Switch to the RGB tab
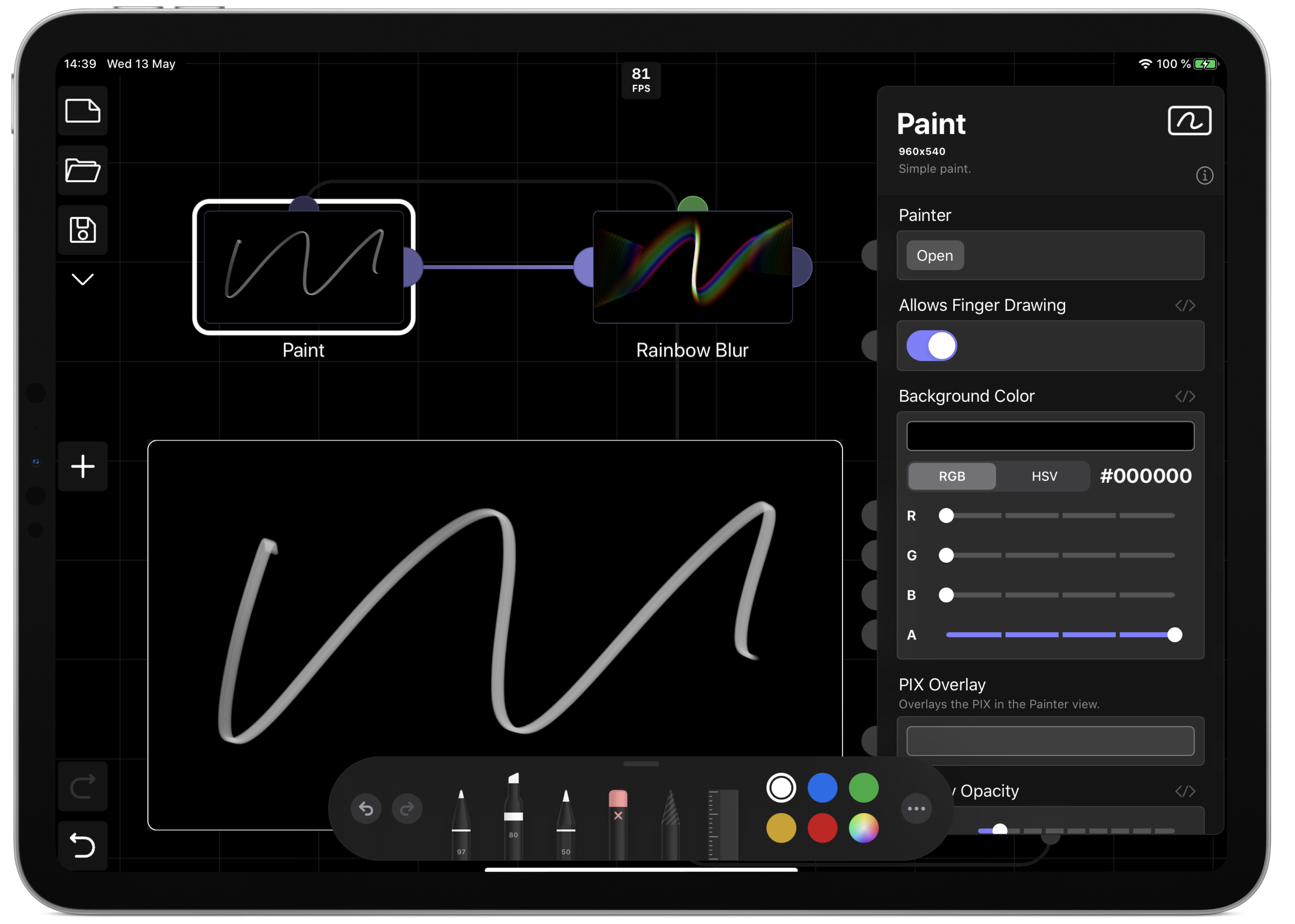The image size is (1295, 924). [x=952, y=476]
